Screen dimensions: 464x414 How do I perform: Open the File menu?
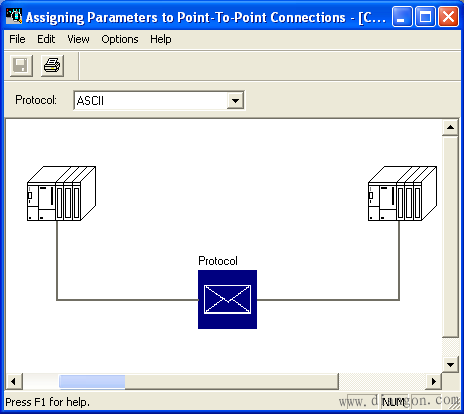[17, 39]
